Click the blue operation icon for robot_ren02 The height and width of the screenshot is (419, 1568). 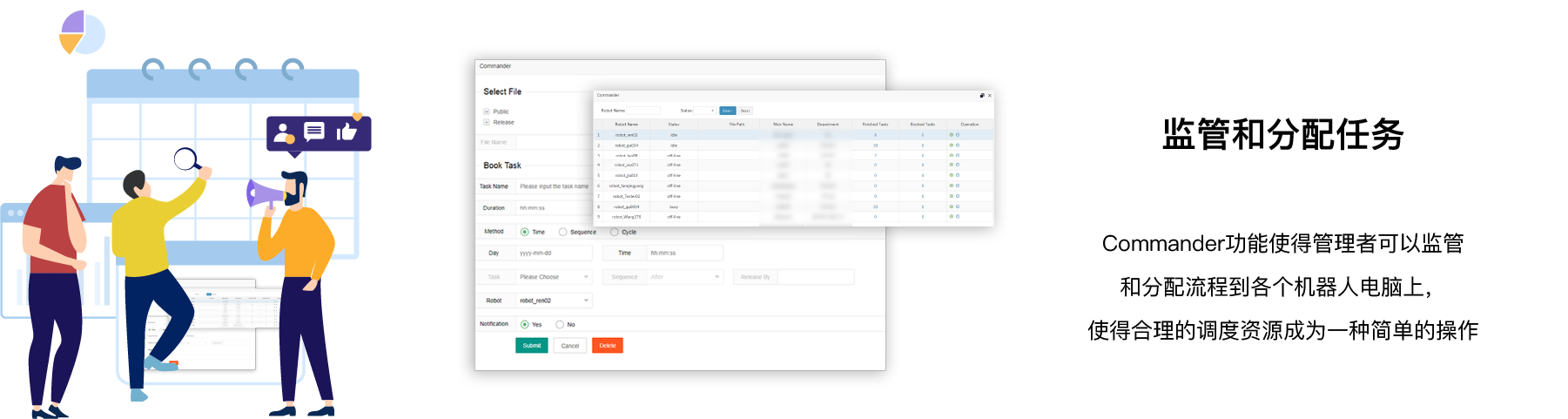coord(958,135)
